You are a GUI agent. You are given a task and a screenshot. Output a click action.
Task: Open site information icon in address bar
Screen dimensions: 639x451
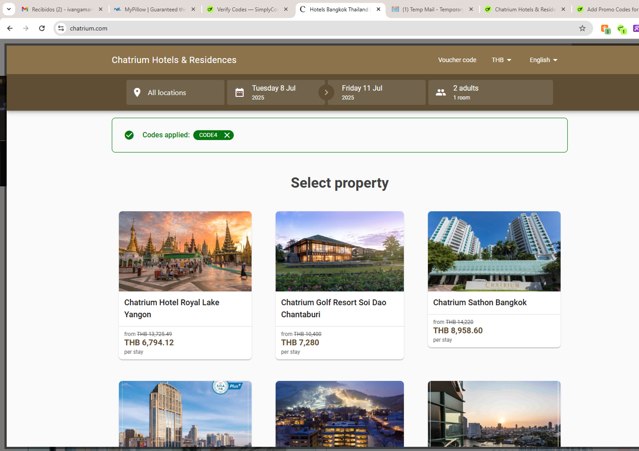coord(61,28)
